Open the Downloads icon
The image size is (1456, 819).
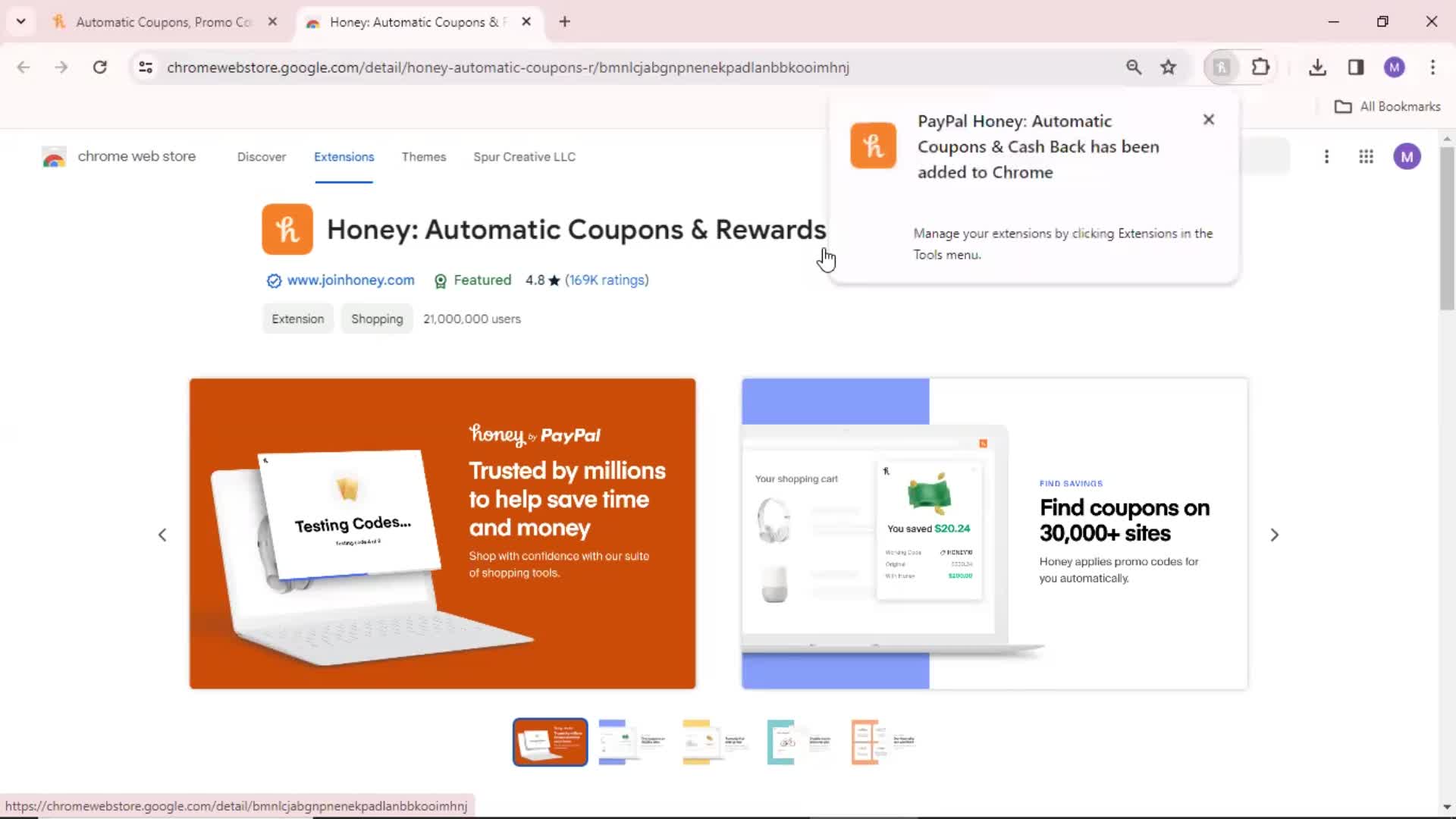[1318, 67]
